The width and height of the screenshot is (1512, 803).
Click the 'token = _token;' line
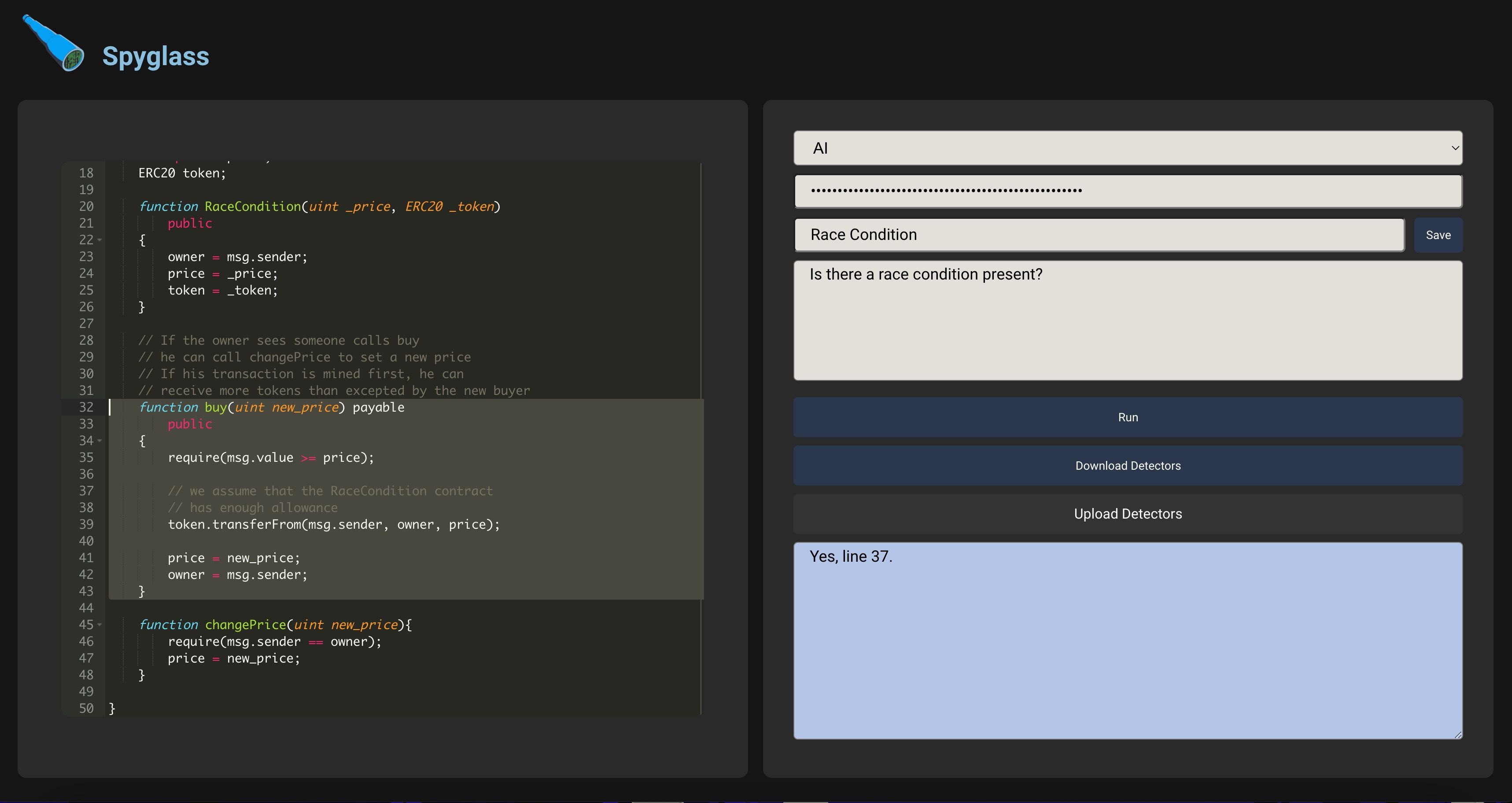click(x=222, y=291)
